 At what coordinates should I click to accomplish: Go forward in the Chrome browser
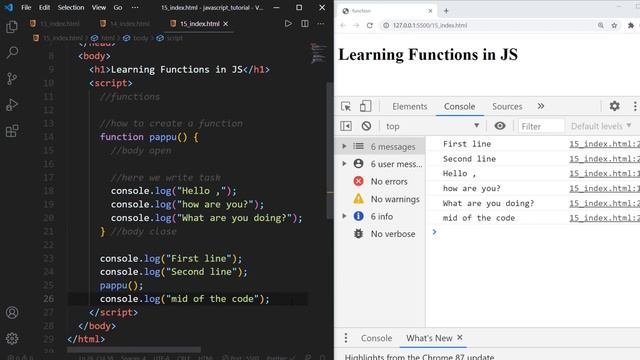click(356, 25)
